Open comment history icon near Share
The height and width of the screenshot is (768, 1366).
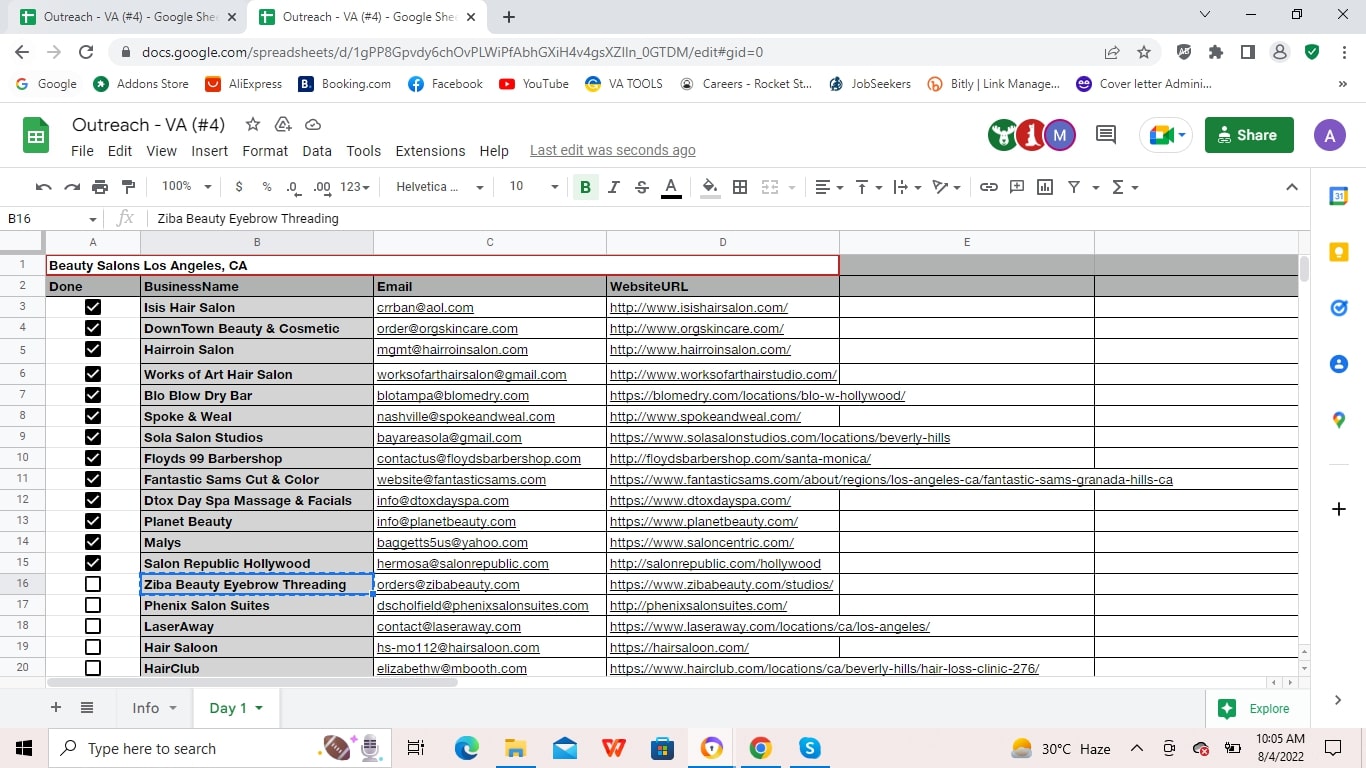(x=1106, y=135)
